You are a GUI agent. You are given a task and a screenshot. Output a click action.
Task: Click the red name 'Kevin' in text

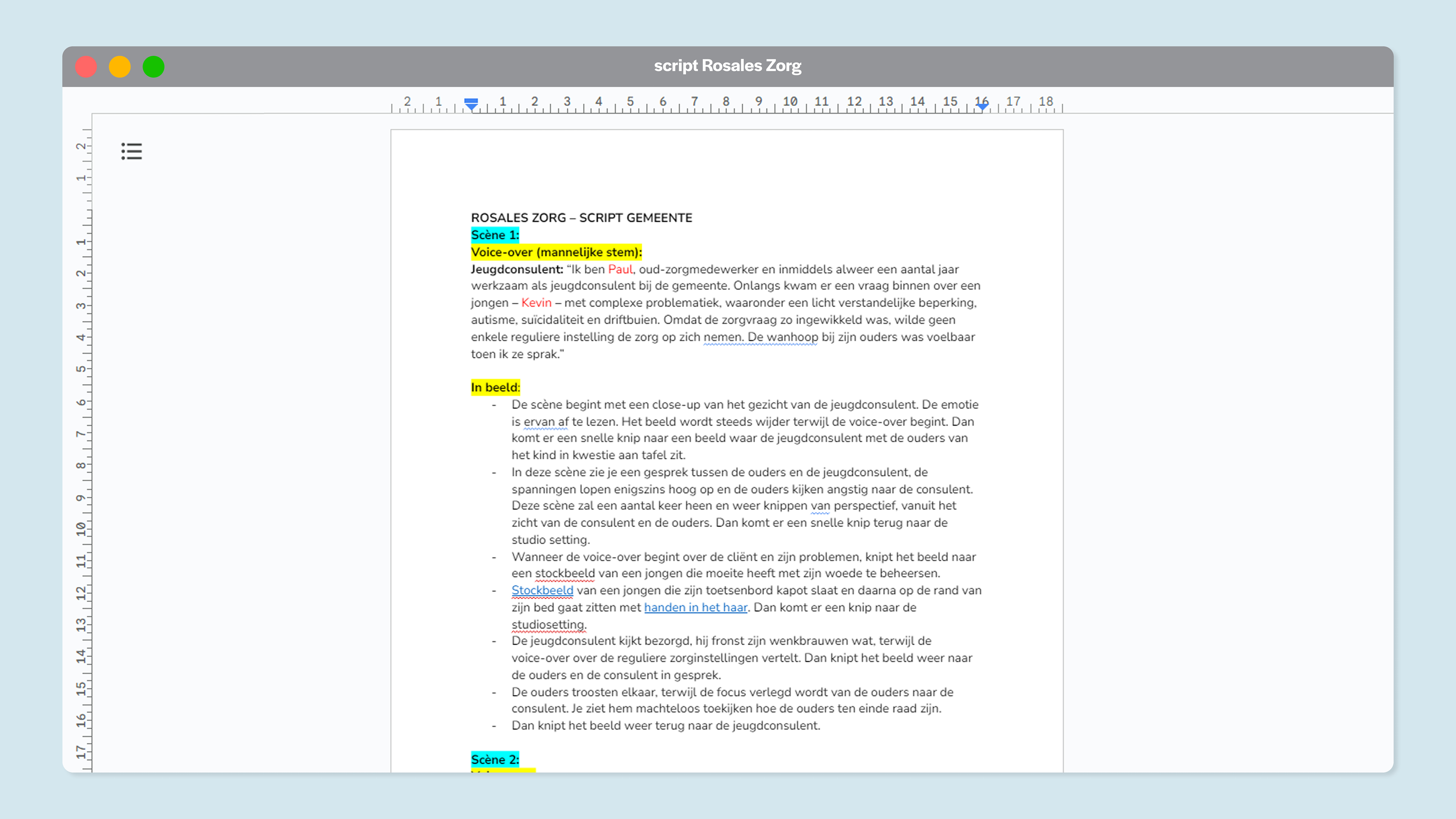536,302
